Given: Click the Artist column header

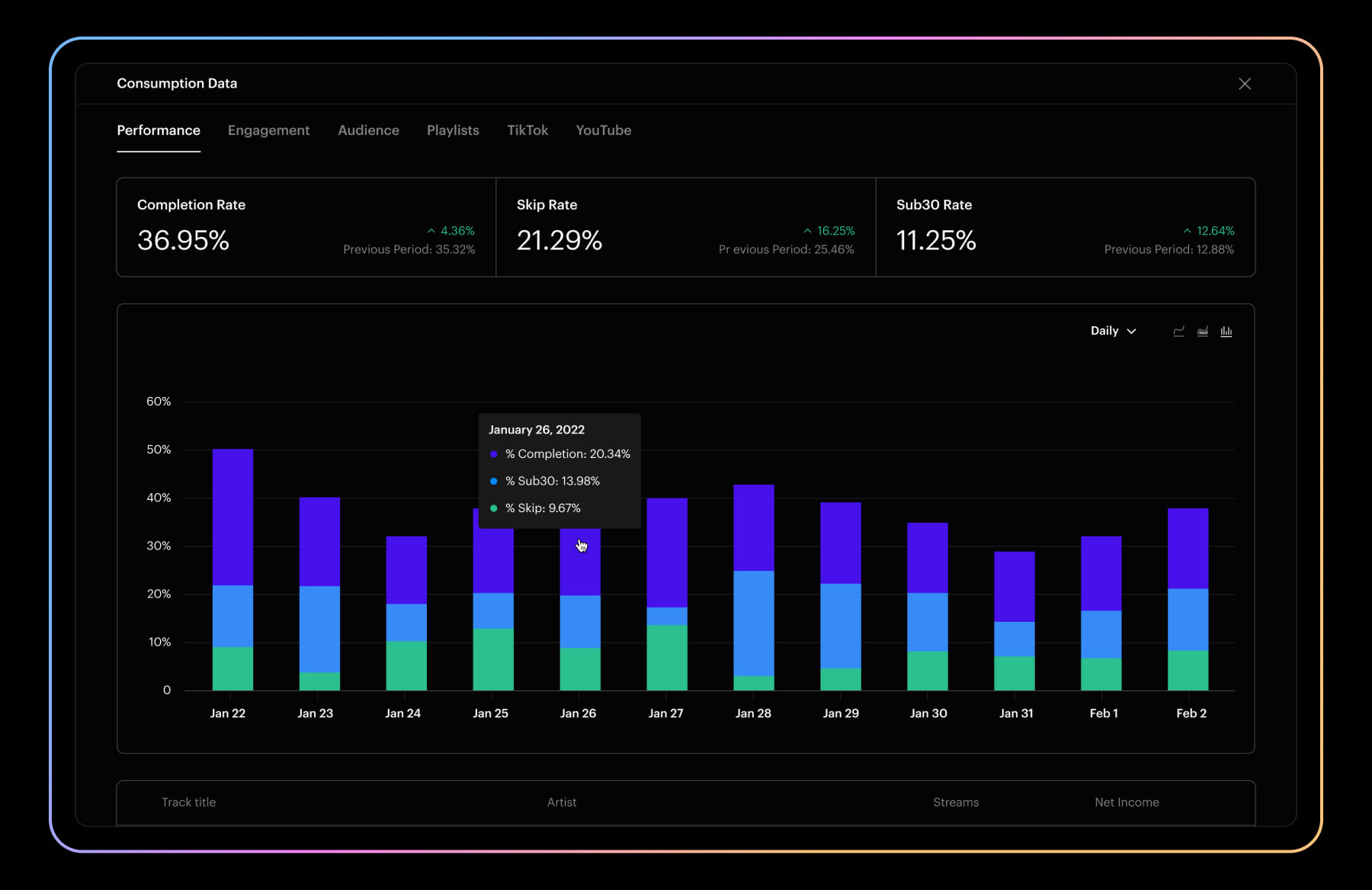Looking at the screenshot, I should click(x=561, y=802).
